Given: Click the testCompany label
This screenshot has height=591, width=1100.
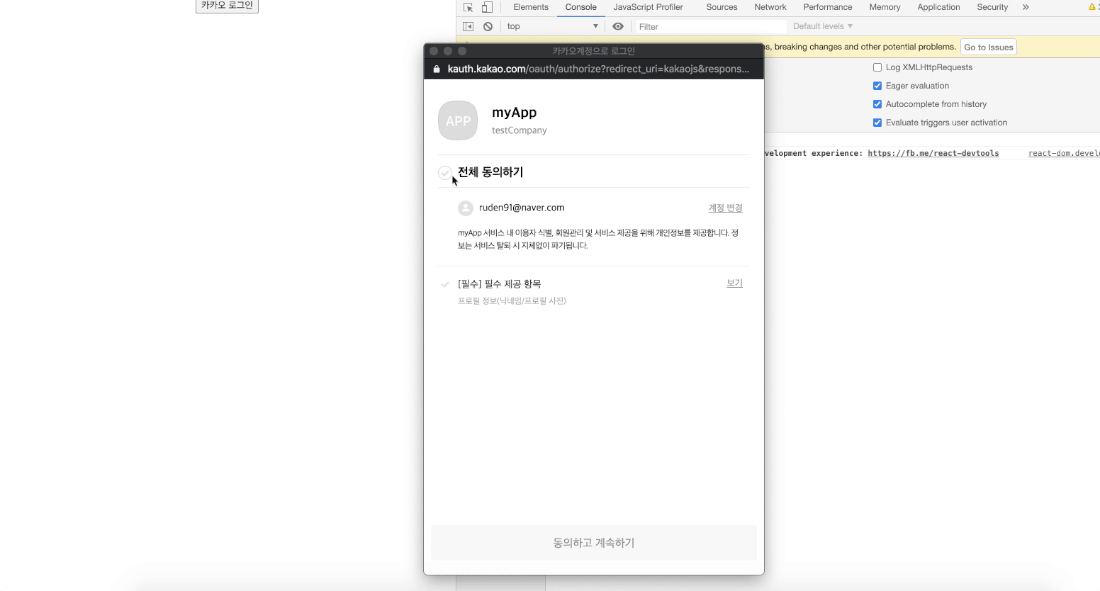Looking at the screenshot, I should [519, 131].
